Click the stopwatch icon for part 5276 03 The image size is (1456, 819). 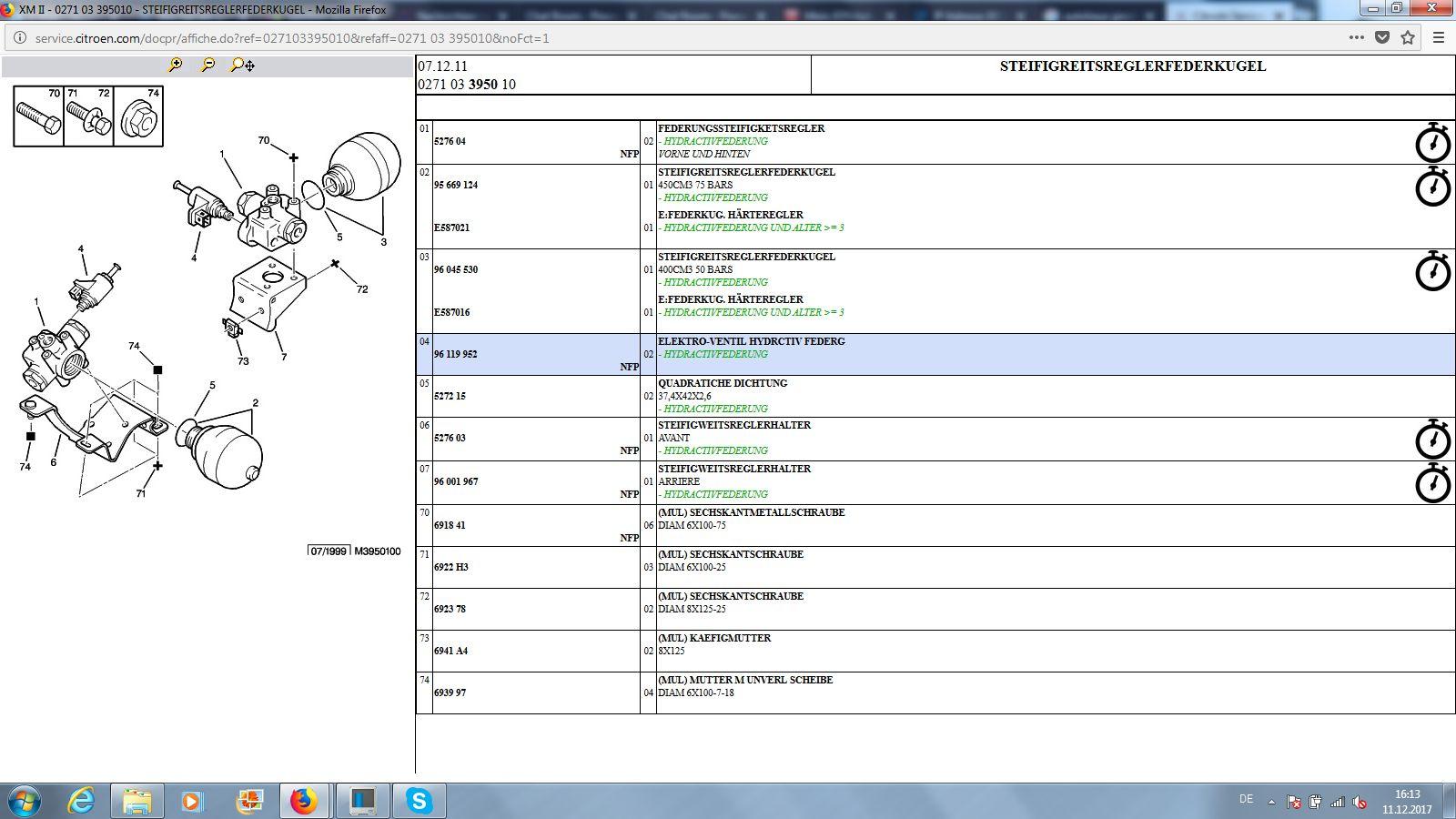(x=1432, y=440)
